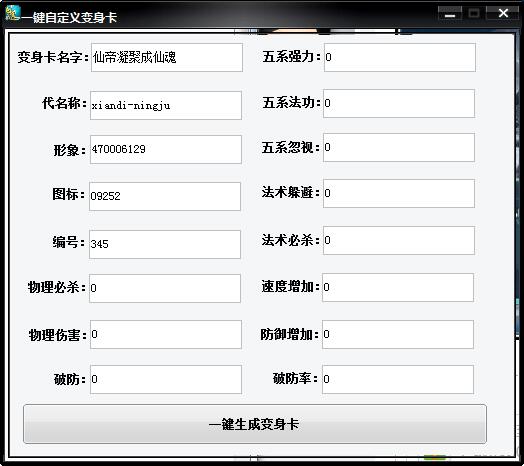Click the 一键生成变身卡 button
Viewport: 524px width, 466px height.
[255, 424]
